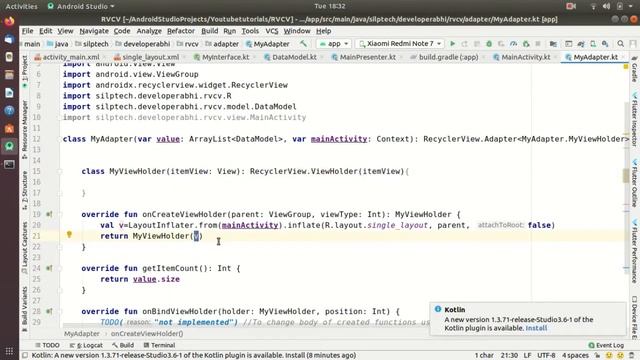The height and width of the screenshot is (360, 640).
Task: Open the Terminal tool window button
Action: pos(159,345)
